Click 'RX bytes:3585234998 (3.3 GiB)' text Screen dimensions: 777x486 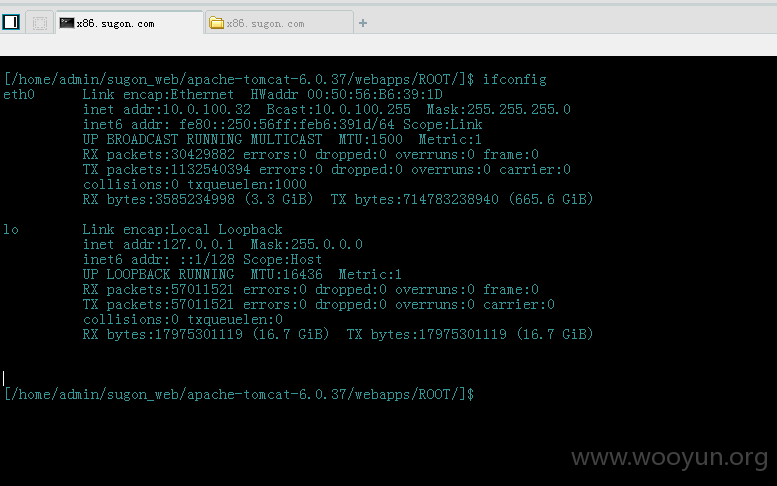pyautogui.click(x=198, y=199)
